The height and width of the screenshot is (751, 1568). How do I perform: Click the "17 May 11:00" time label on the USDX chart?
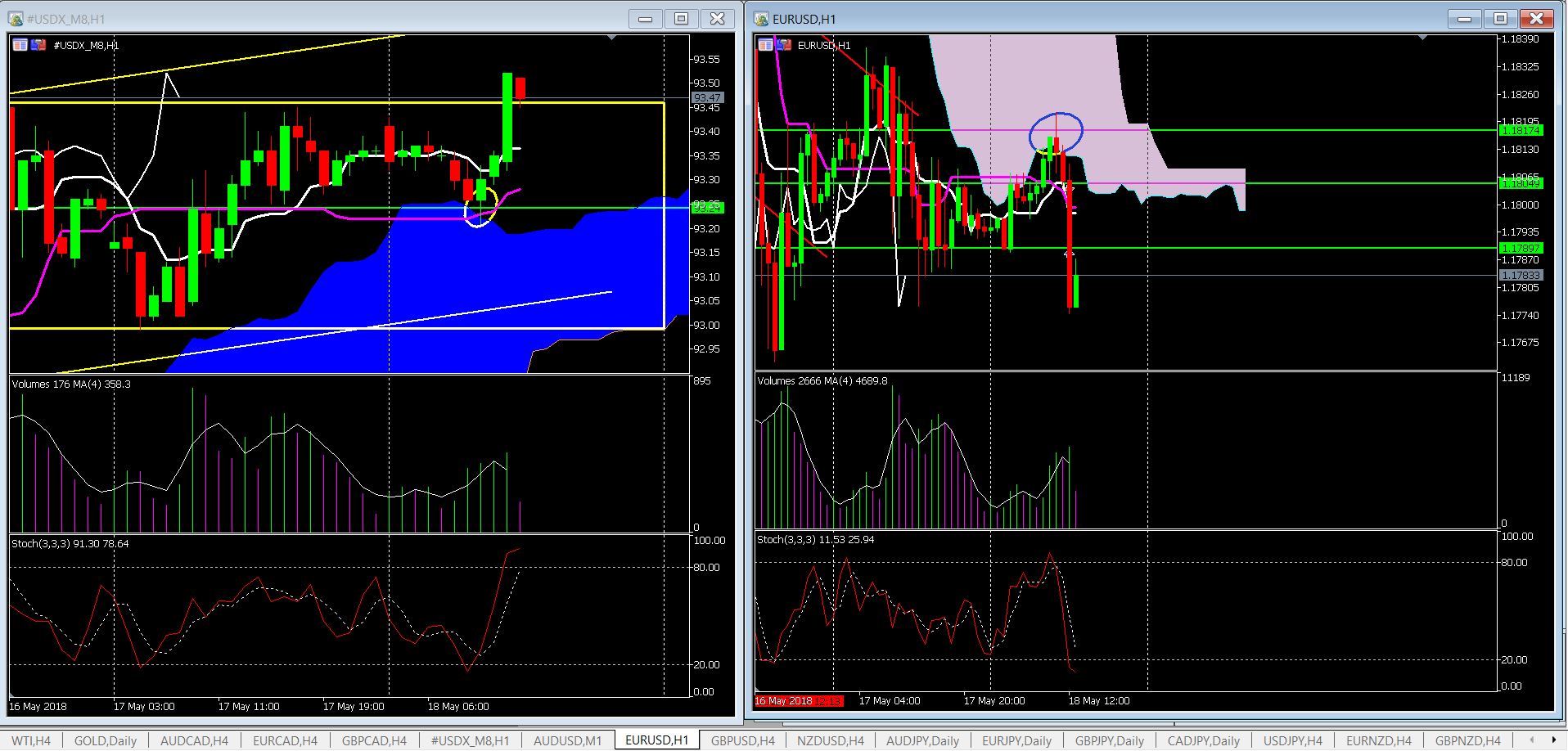tap(249, 707)
